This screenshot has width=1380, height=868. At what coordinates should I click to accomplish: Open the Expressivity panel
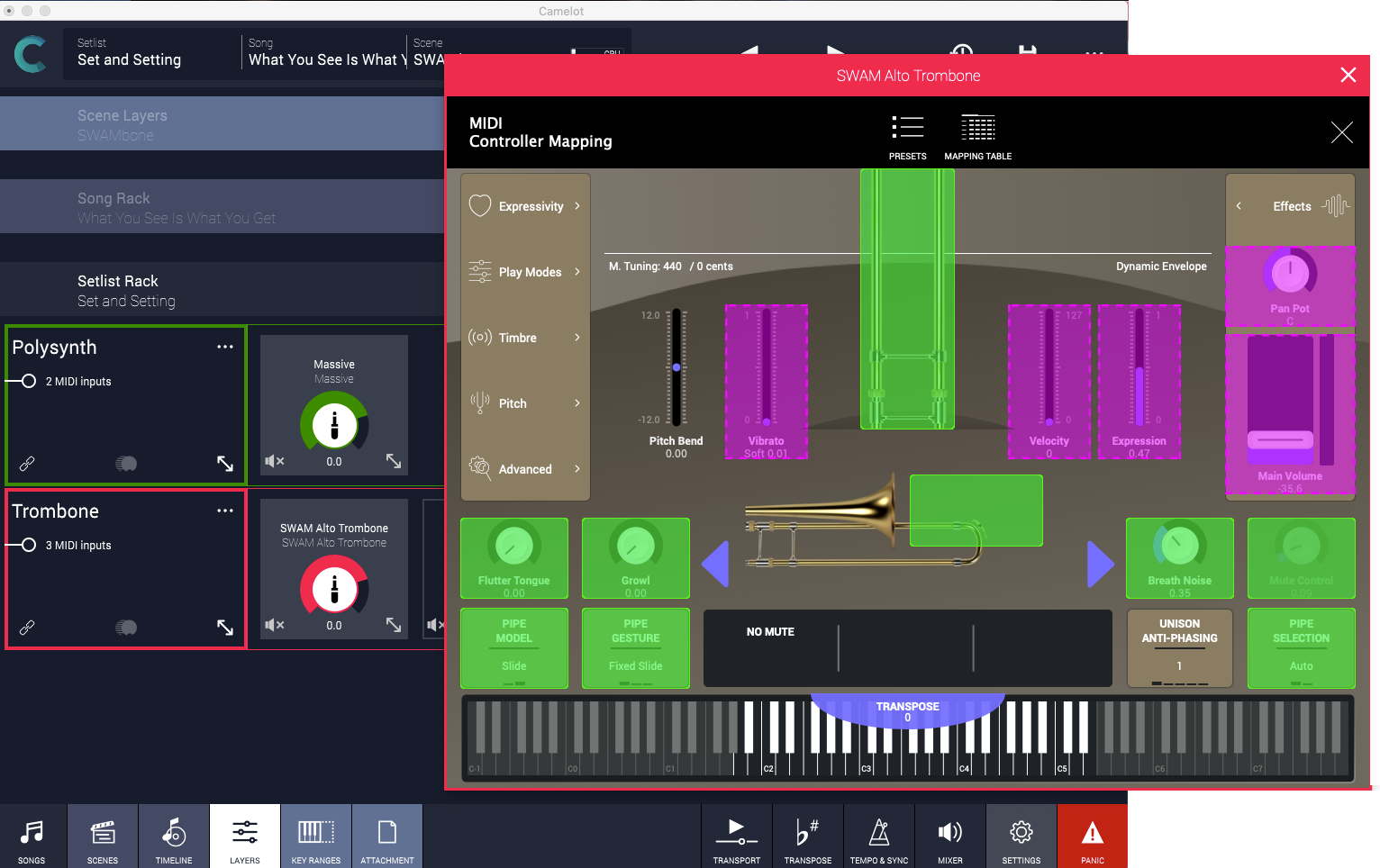[x=525, y=206]
